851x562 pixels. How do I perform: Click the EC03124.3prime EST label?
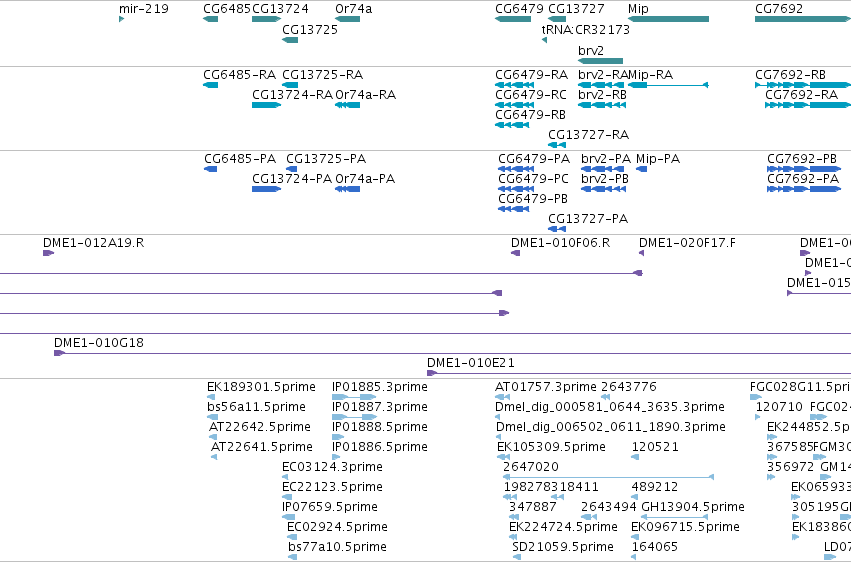tap(332, 467)
